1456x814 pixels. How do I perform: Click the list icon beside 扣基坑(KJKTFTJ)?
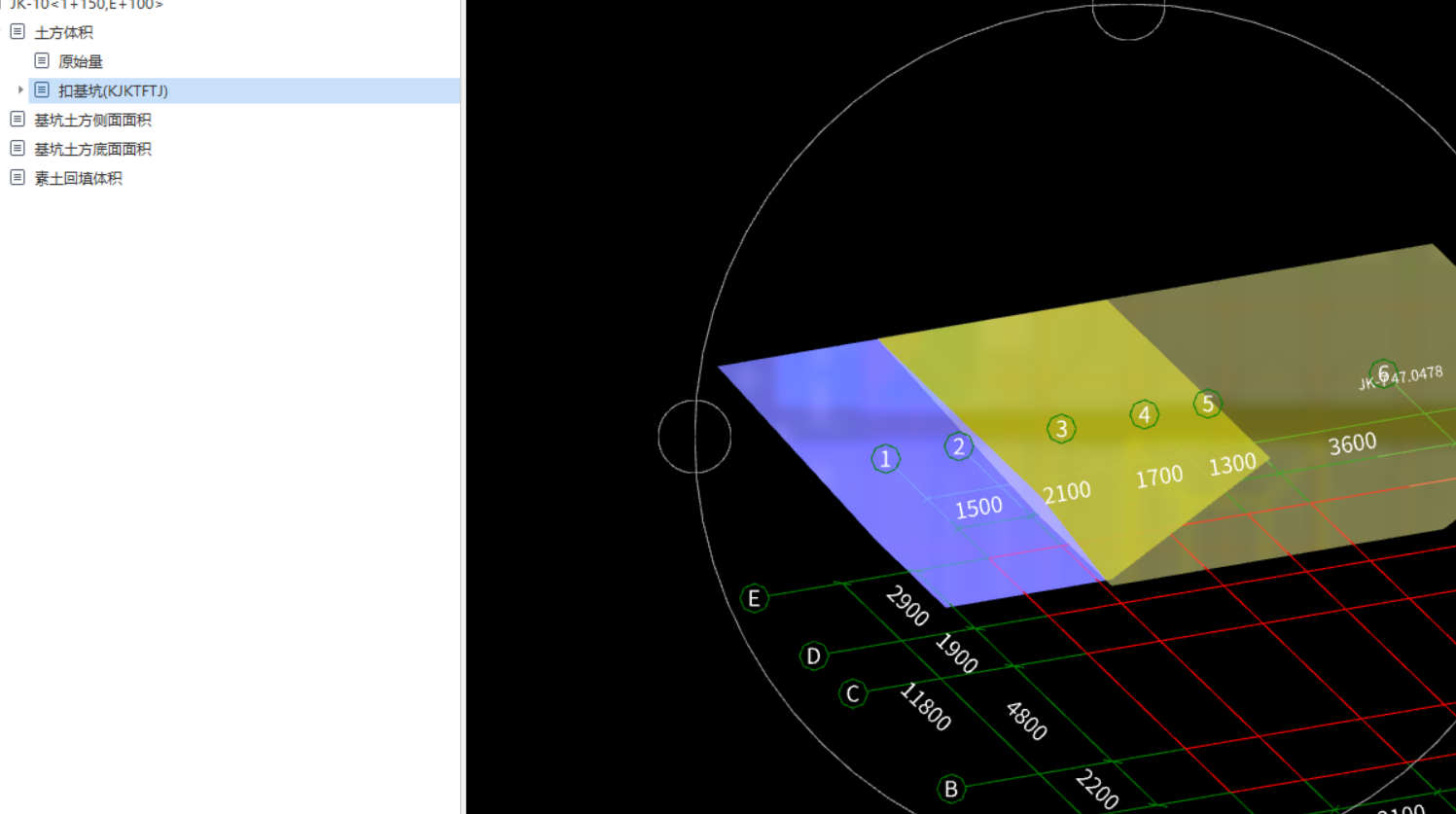(x=42, y=89)
